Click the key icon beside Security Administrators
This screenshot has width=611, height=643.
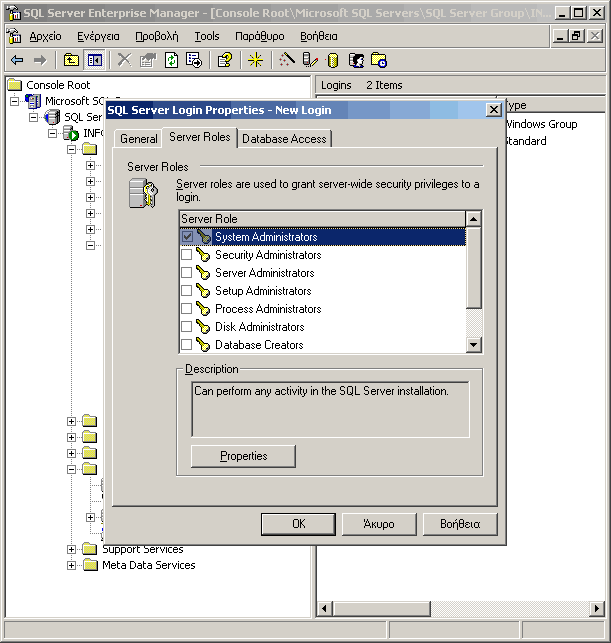coord(203,255)
